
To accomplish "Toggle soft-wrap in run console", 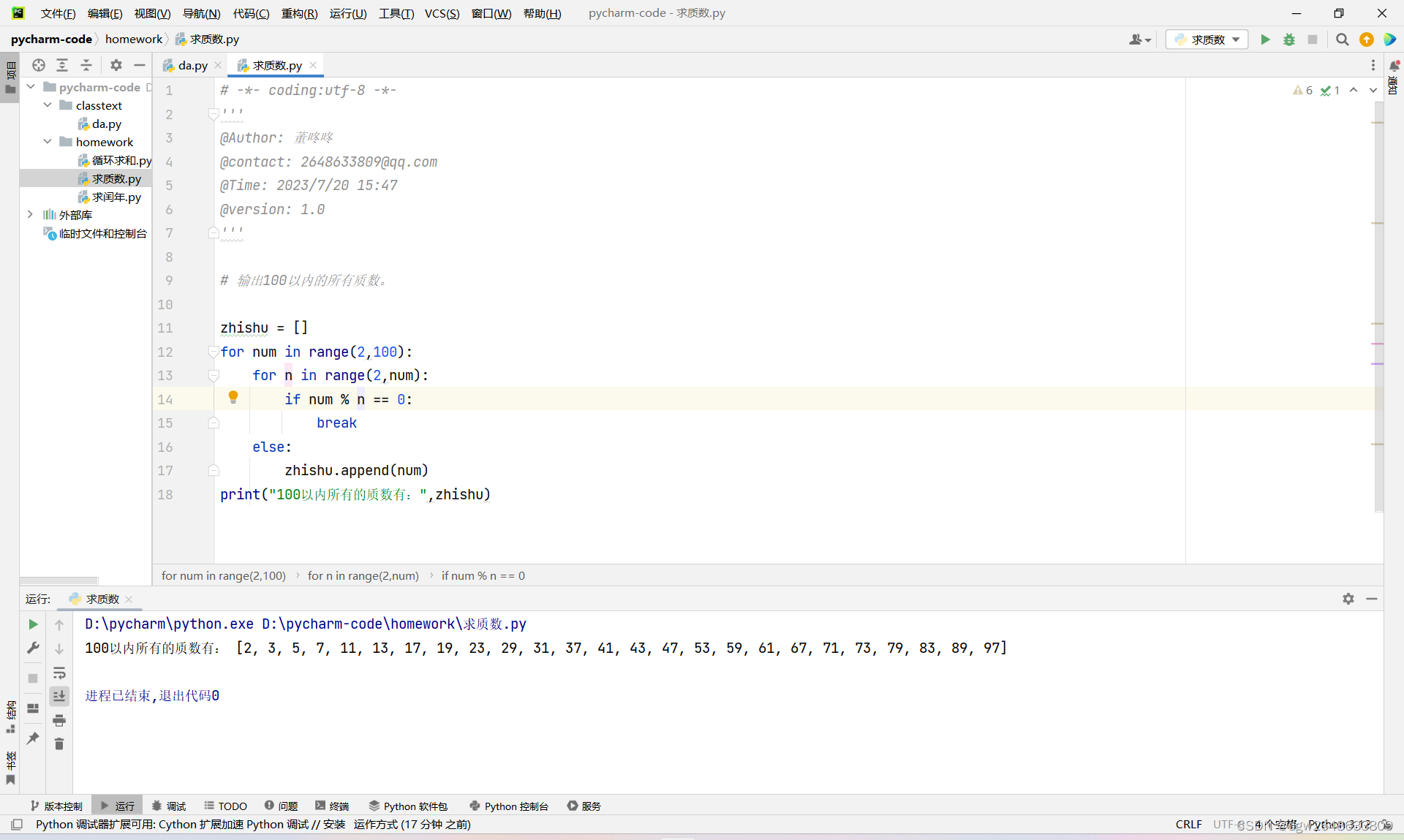I will 59,673.
